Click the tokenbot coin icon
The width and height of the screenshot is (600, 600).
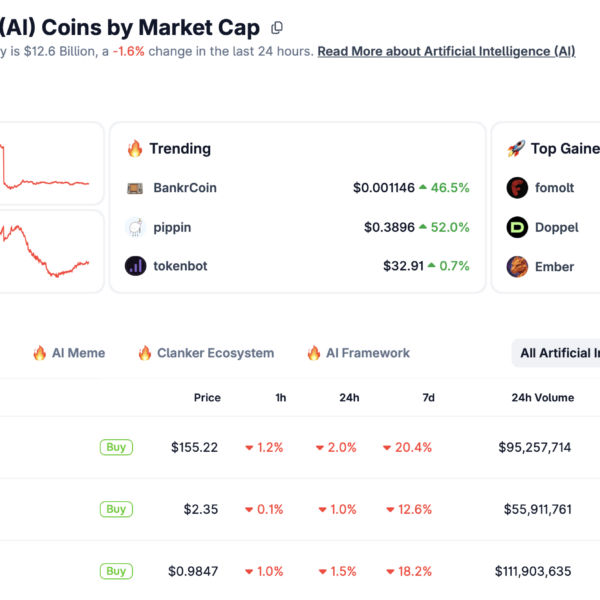[135, 266]
